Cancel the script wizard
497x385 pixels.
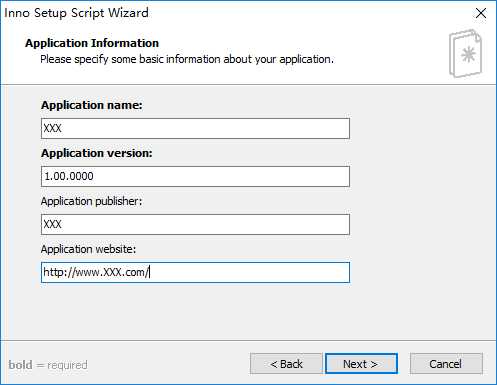446,364
